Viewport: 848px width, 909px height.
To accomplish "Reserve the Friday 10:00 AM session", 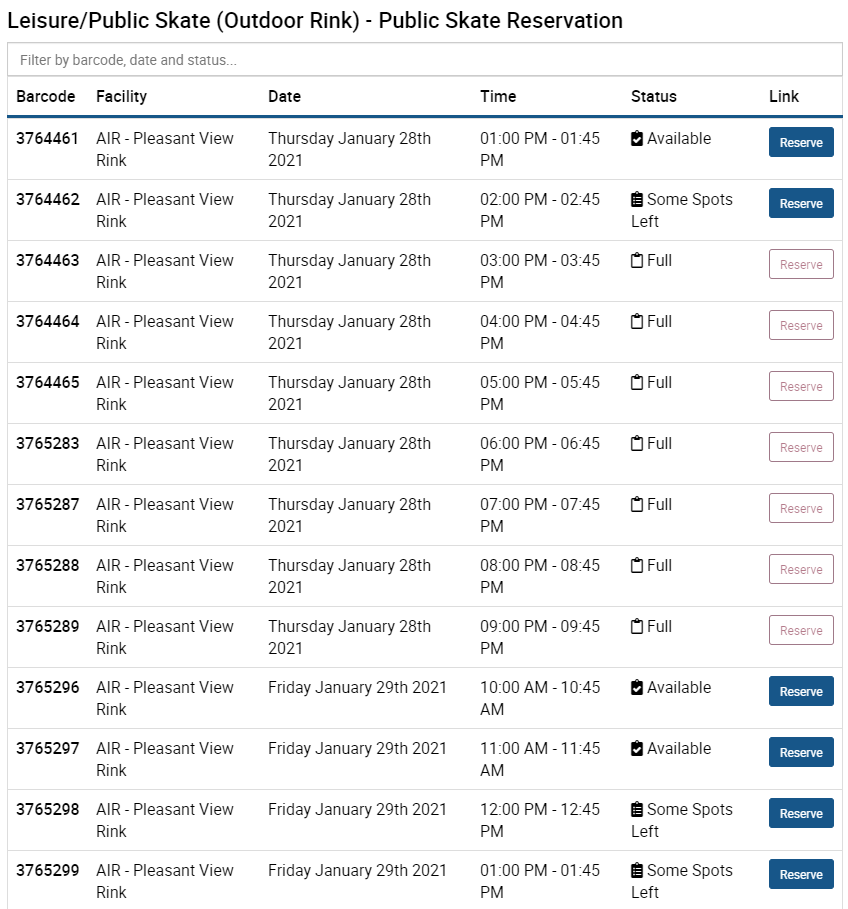I will click(x=801, y=691).
